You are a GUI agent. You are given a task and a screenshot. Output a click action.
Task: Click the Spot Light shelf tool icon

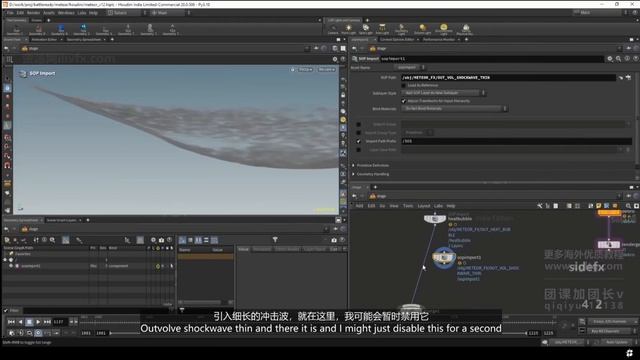(365, 29)
